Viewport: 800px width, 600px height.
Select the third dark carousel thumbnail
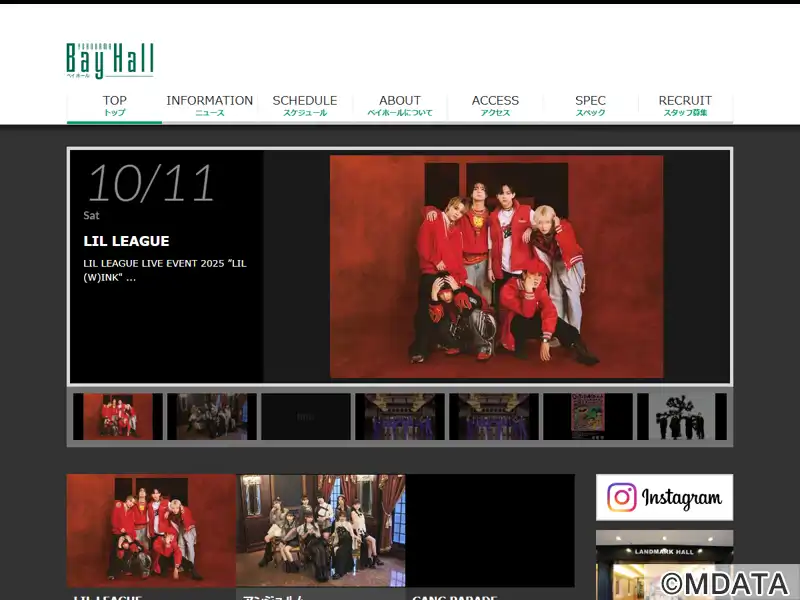(x=306, y=416)
